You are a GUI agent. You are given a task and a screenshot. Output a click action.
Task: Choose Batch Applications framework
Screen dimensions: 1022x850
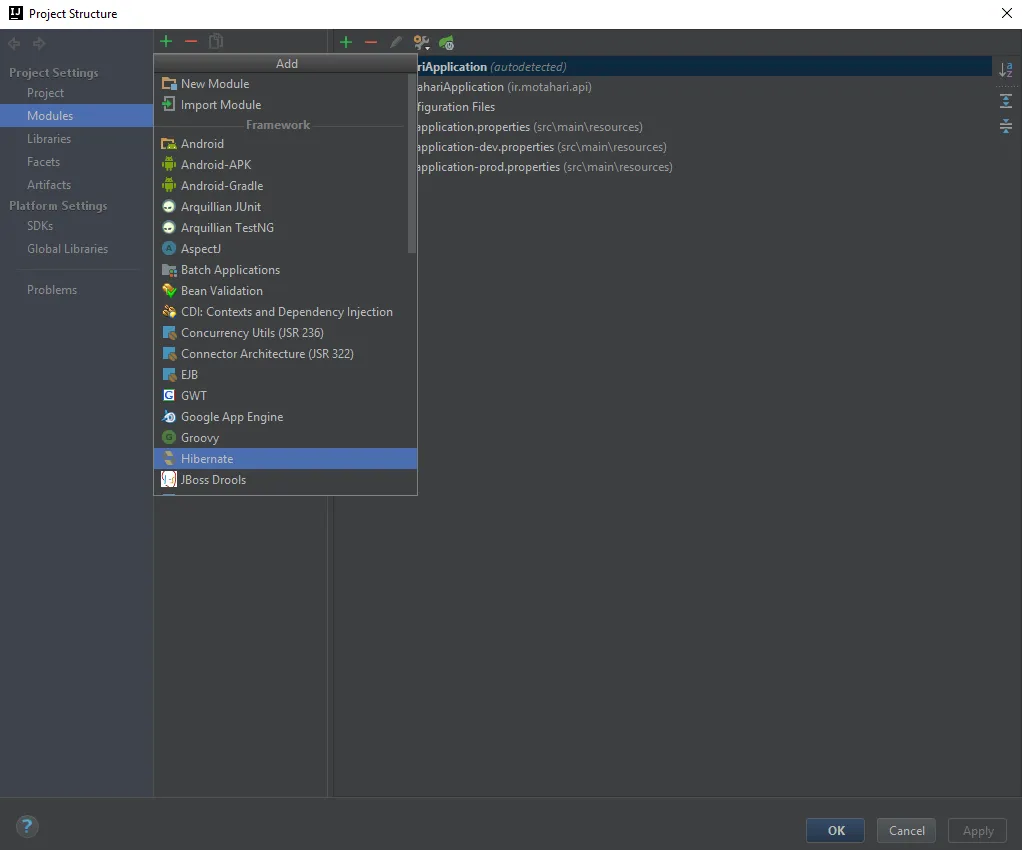pyautogui.click(x=285, y=270)
